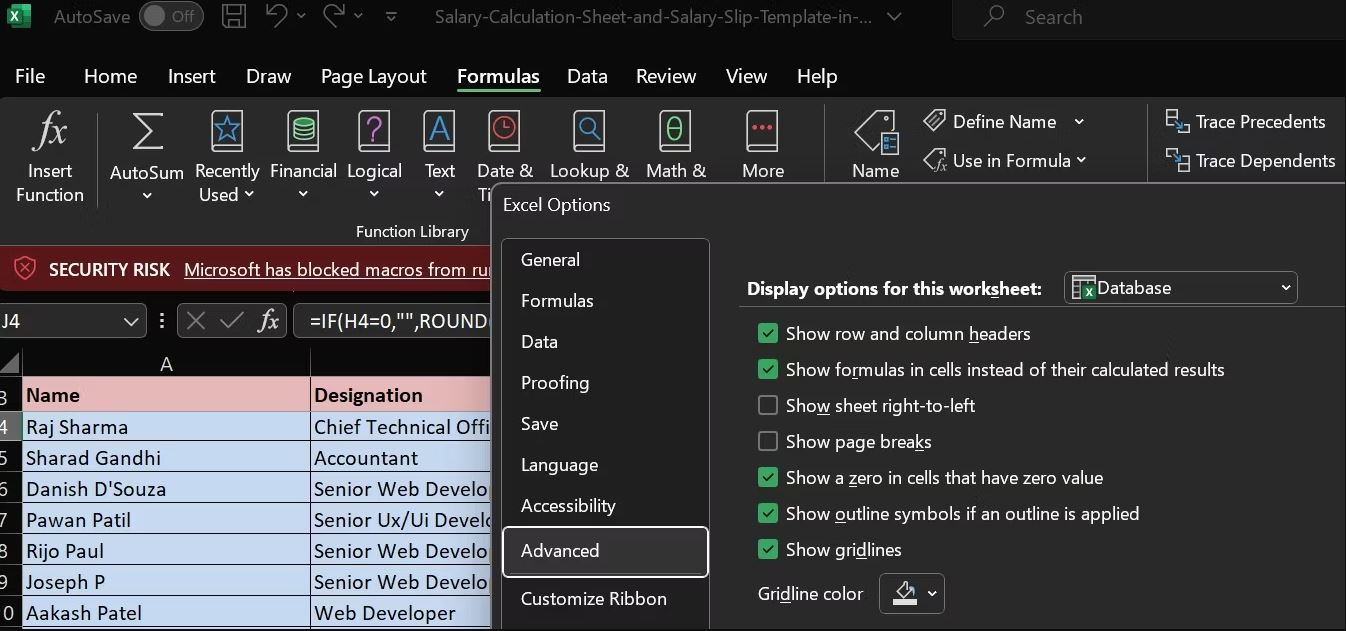The height and width of the screenshot is (631, 1346).
Task: Uncheck Show a zero in cells with zero value
Action: pyautogui.click(x=768, y=478)
